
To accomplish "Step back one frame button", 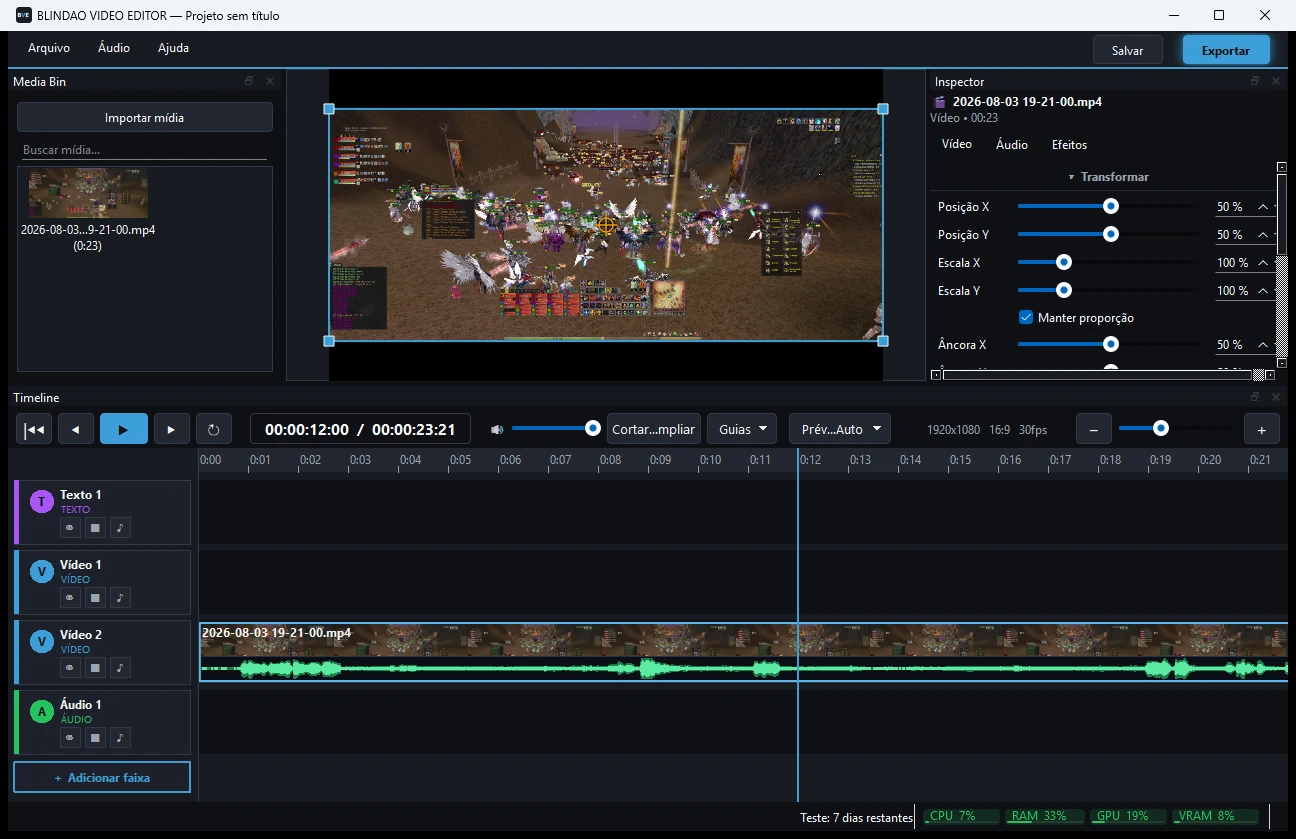I will point(76,429).
